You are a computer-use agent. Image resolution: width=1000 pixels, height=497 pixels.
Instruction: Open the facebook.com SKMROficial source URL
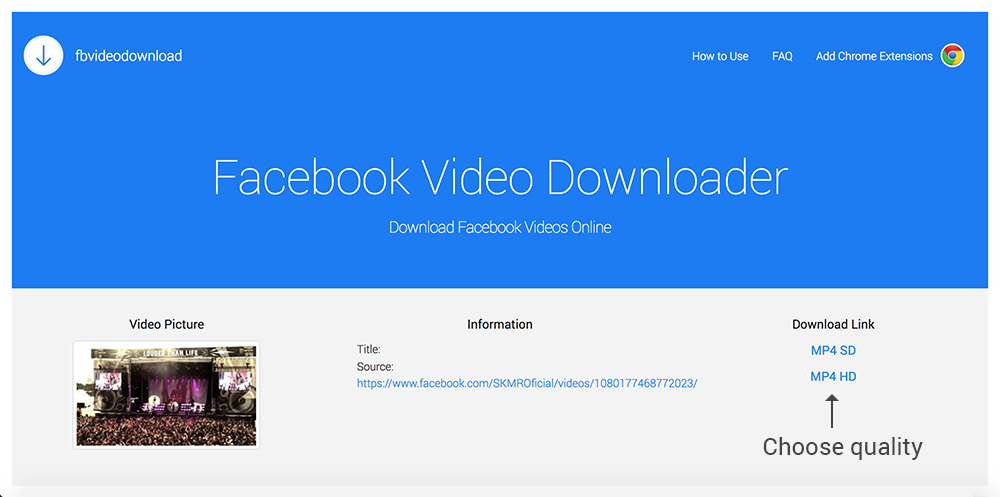(x=527, y=383)
